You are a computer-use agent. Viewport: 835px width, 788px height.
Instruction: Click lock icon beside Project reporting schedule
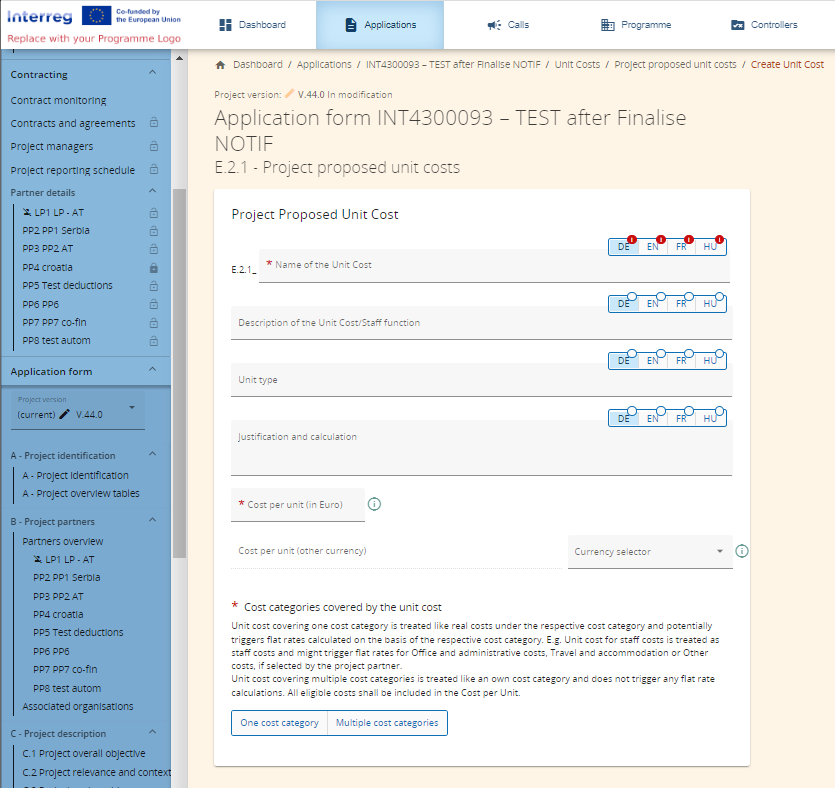point(153,170)
